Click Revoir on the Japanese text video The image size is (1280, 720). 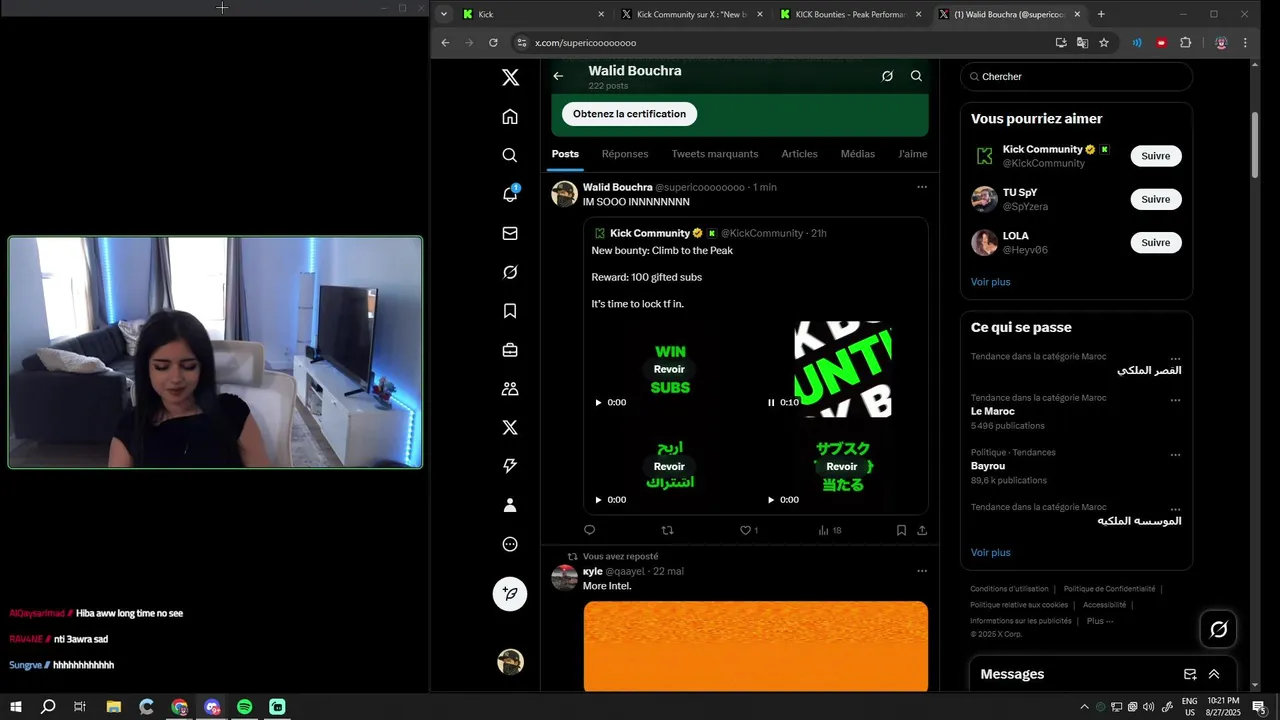coord(842,466)
